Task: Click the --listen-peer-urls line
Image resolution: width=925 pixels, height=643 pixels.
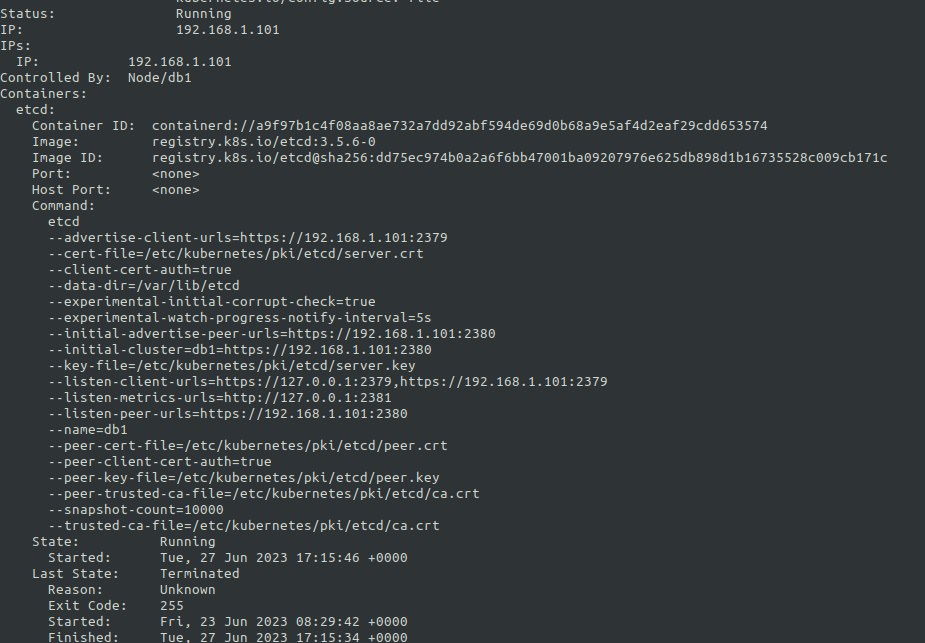Action: [227, 414]
